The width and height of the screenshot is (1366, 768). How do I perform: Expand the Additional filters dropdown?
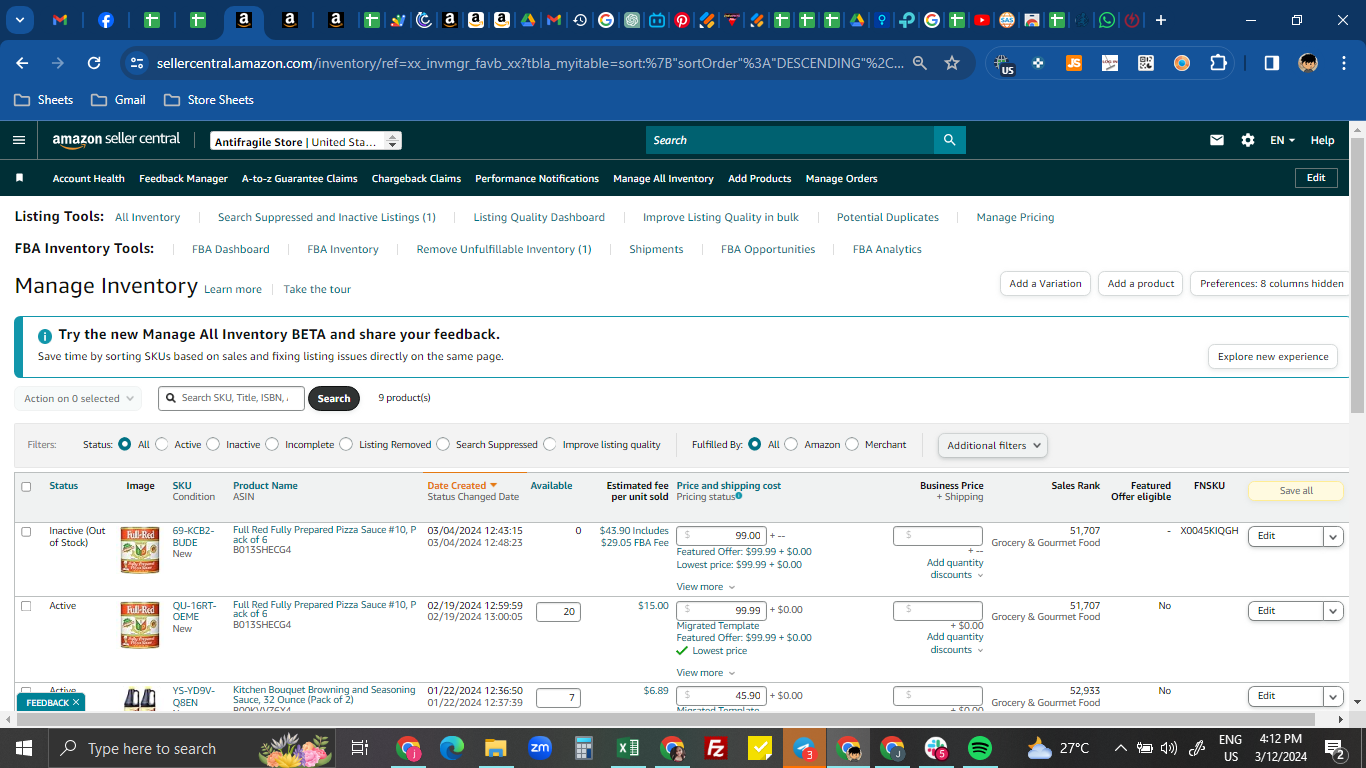coord(992,445)
